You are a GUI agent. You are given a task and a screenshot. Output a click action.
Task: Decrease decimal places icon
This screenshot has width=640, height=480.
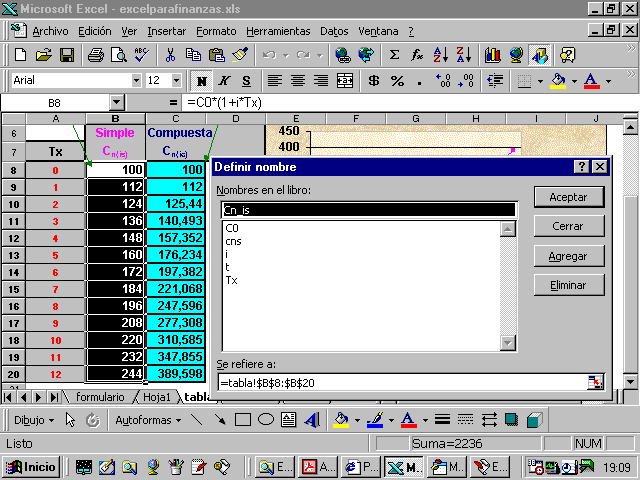[466, 81]
